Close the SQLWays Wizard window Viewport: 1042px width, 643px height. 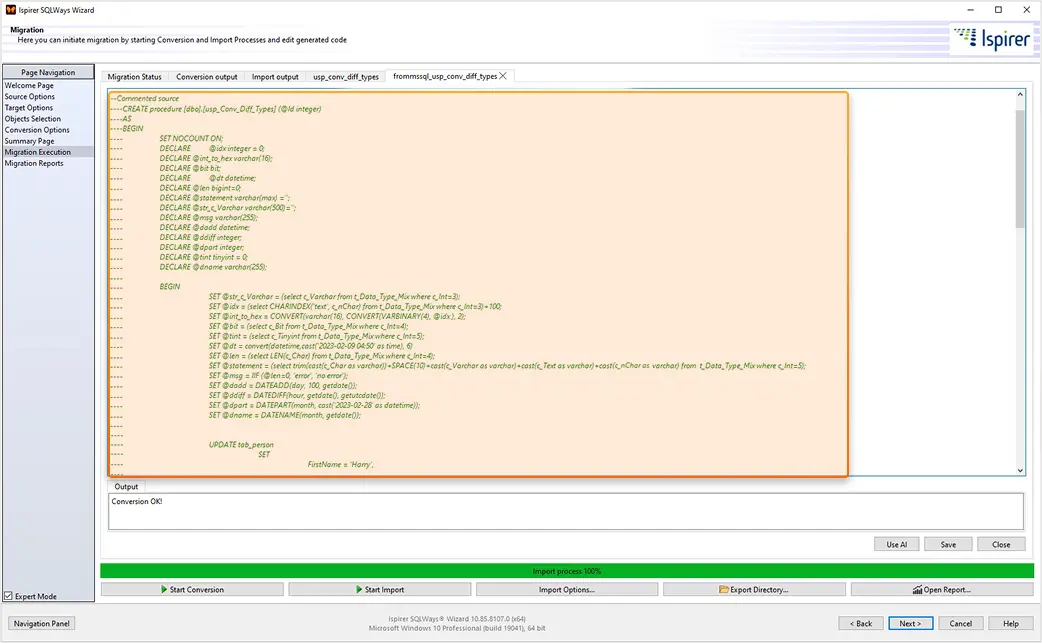tap(1026, 10)
